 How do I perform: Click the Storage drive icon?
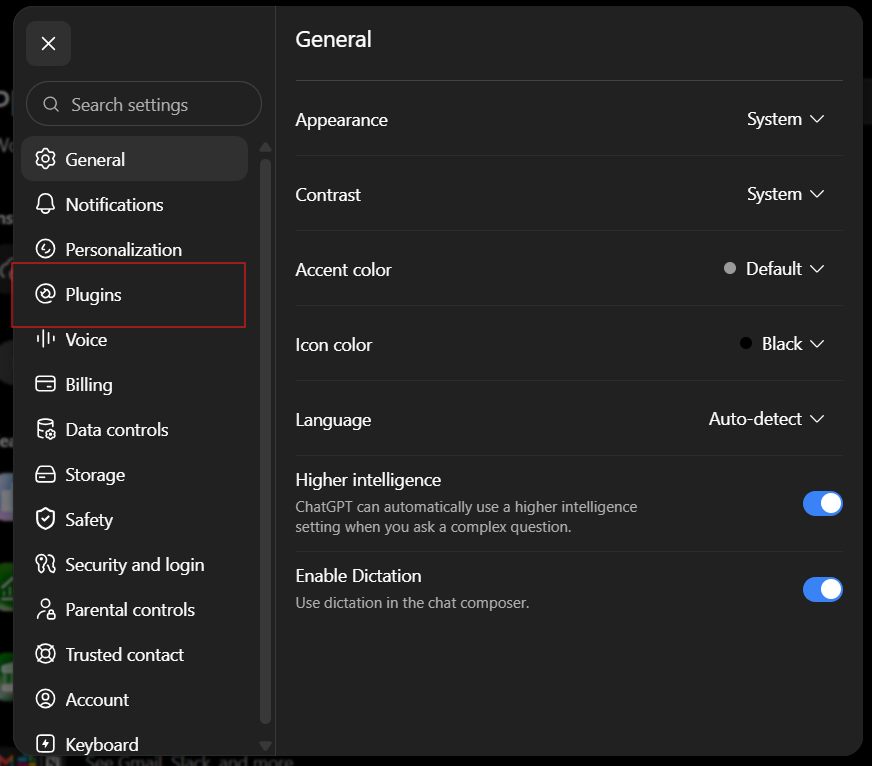click(x=46, y=475)
